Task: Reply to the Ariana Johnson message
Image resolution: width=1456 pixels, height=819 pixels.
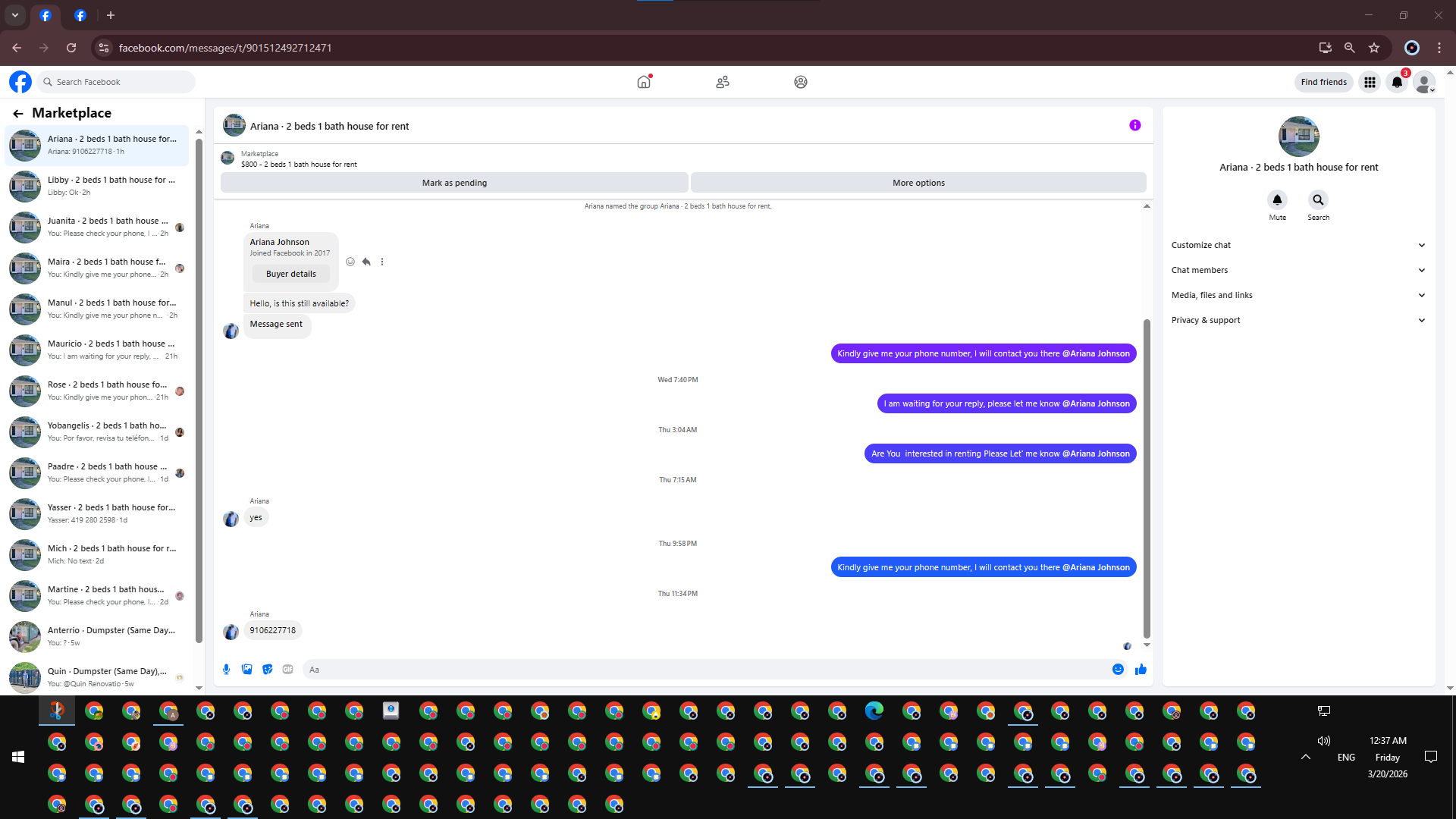Action: pos(366,262)
